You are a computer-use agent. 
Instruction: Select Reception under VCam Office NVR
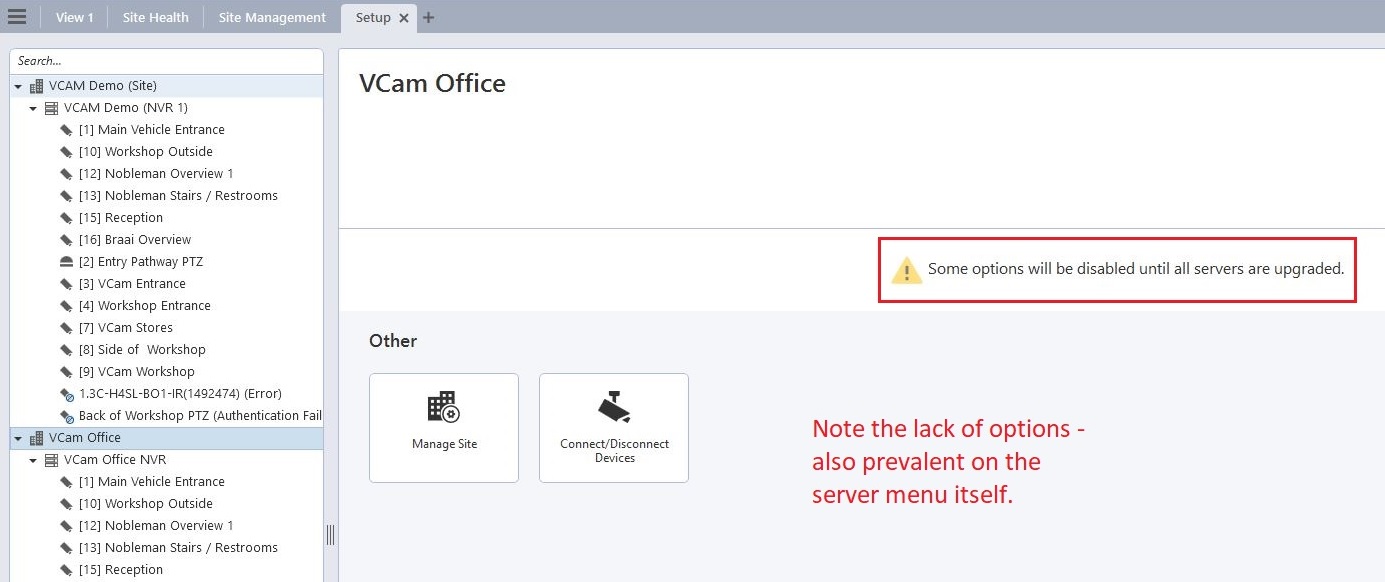[121, 570]
